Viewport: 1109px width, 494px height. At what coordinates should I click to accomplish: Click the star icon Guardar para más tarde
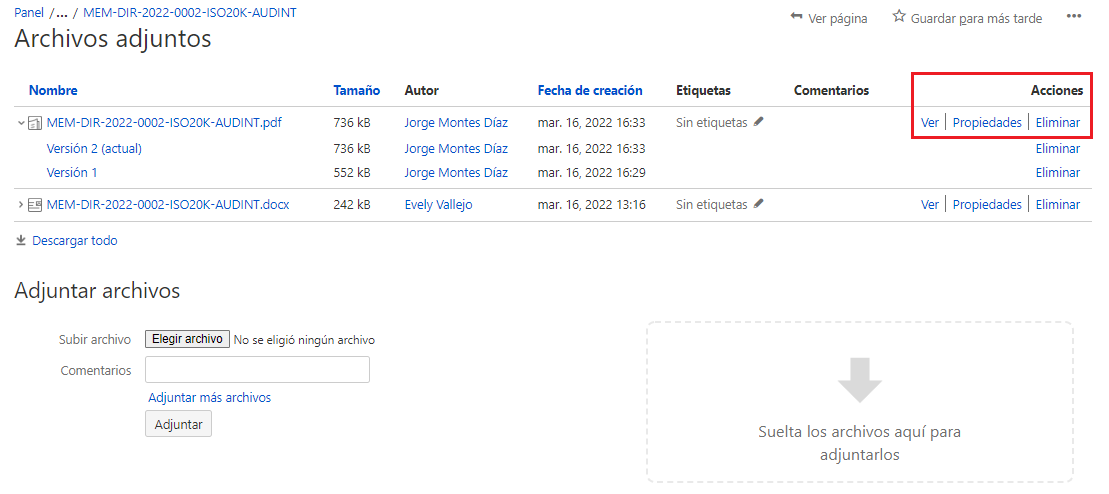[899, 16]
